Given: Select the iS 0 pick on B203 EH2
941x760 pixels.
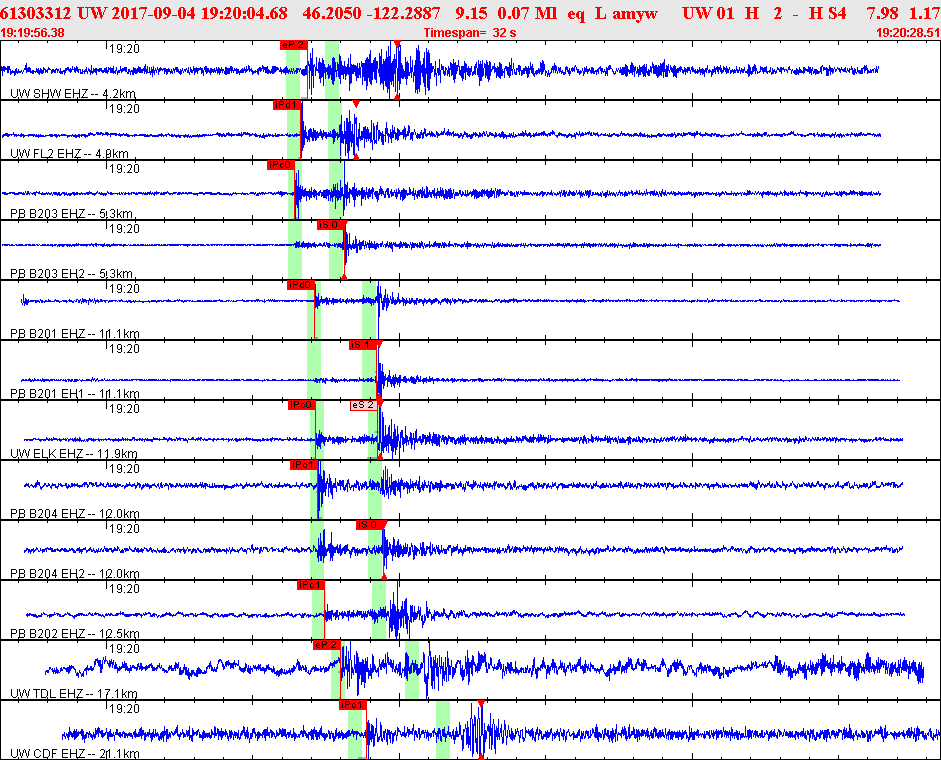Looking at the screenshot, I should [x=331, y=225].
